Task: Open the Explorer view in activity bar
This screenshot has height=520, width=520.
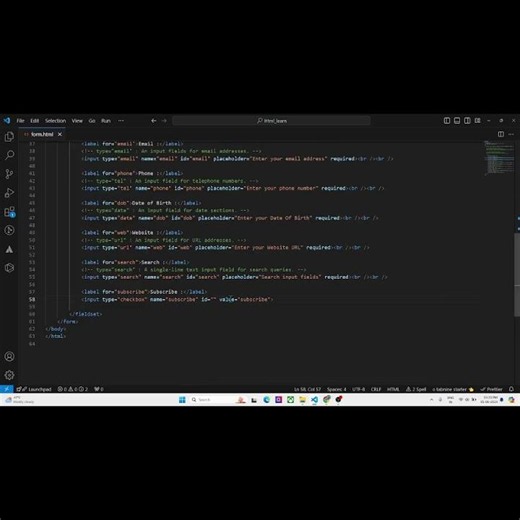Action: pos(9,136)
